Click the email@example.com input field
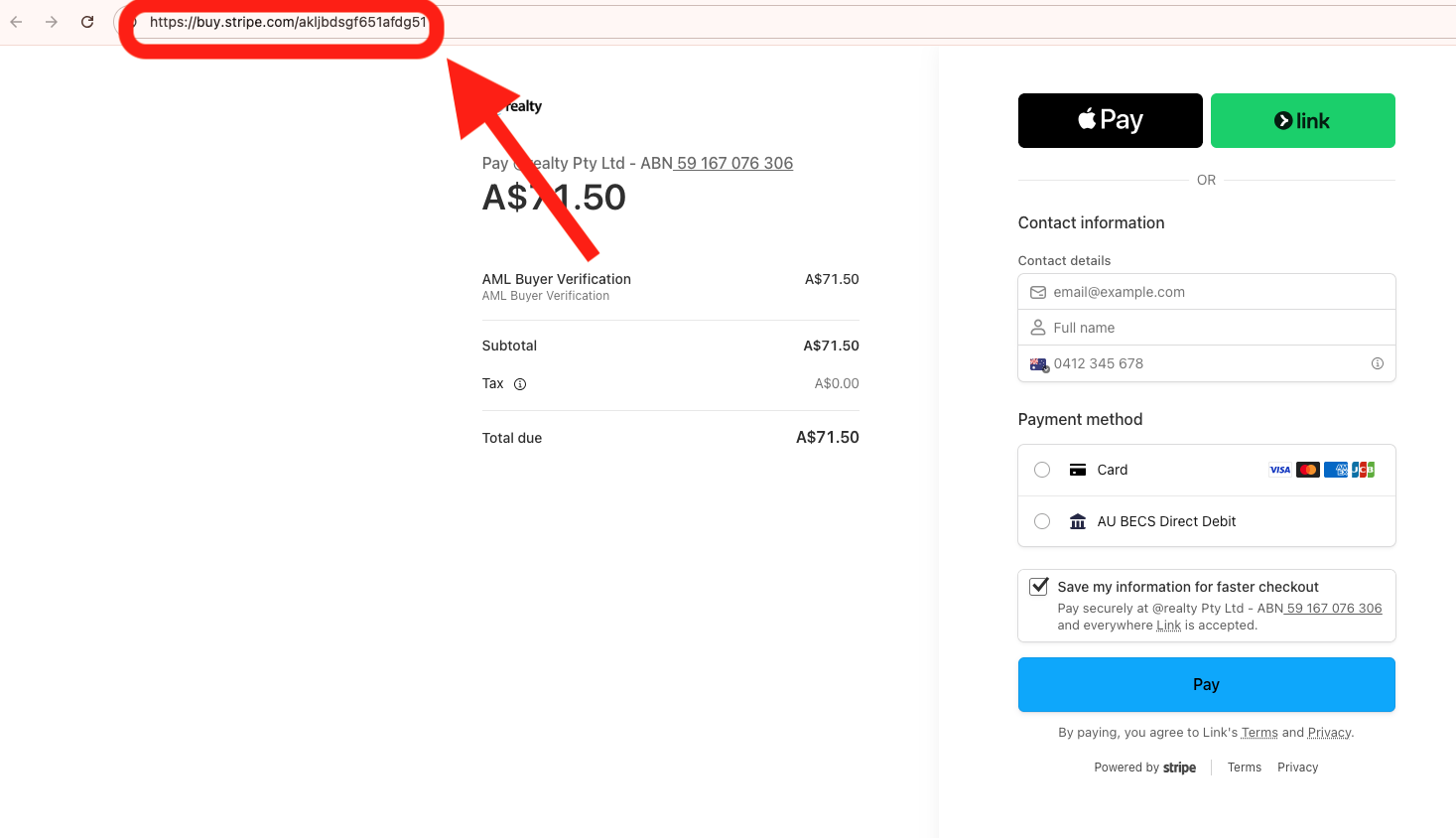Screen dimensions: 1456x838 [1207, 292]
